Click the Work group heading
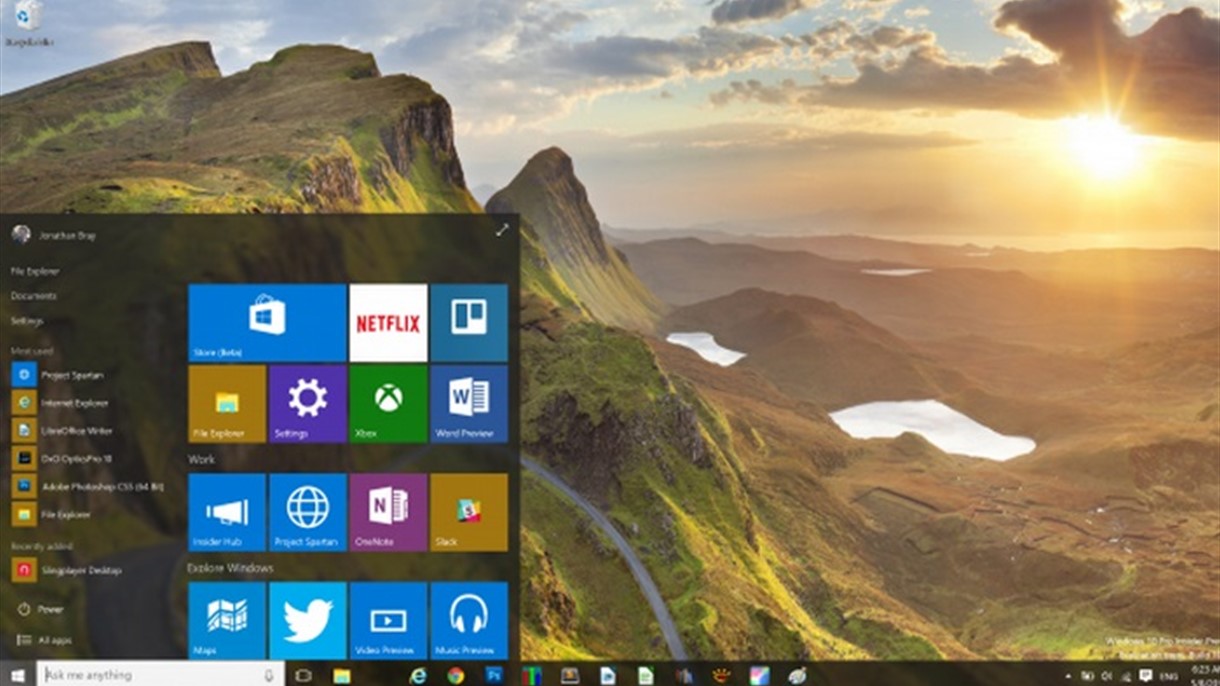1220x686 pixels. pos(201,459)
